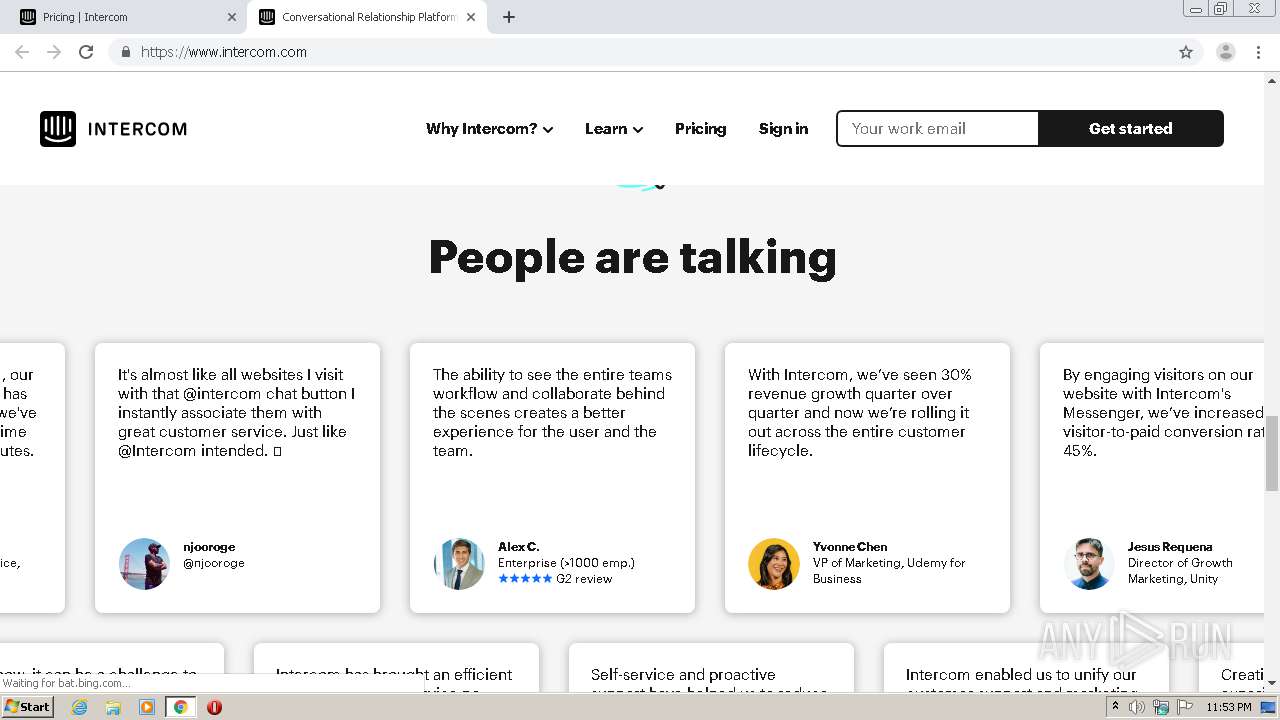1280x720 pixels.
Task: Reload the page with refresh icon
Action: pyautogui.click(x=86, y=52)
